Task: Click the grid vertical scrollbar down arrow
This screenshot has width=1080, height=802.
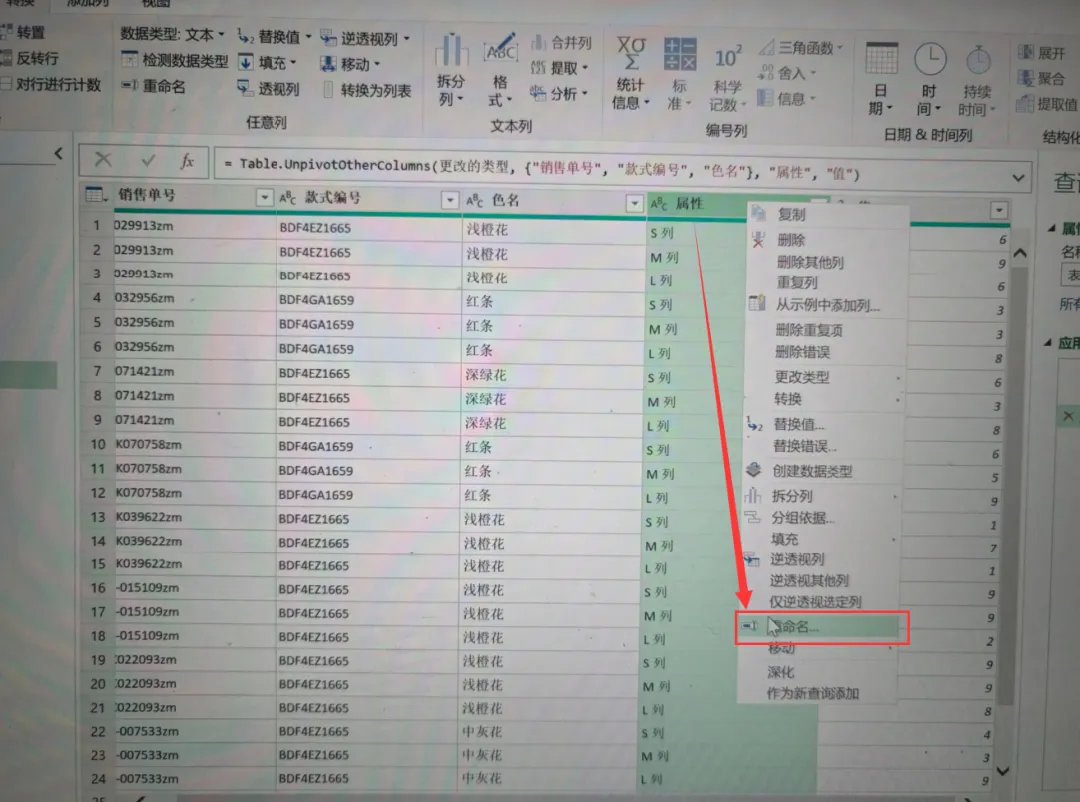Action: (1004, 771)
